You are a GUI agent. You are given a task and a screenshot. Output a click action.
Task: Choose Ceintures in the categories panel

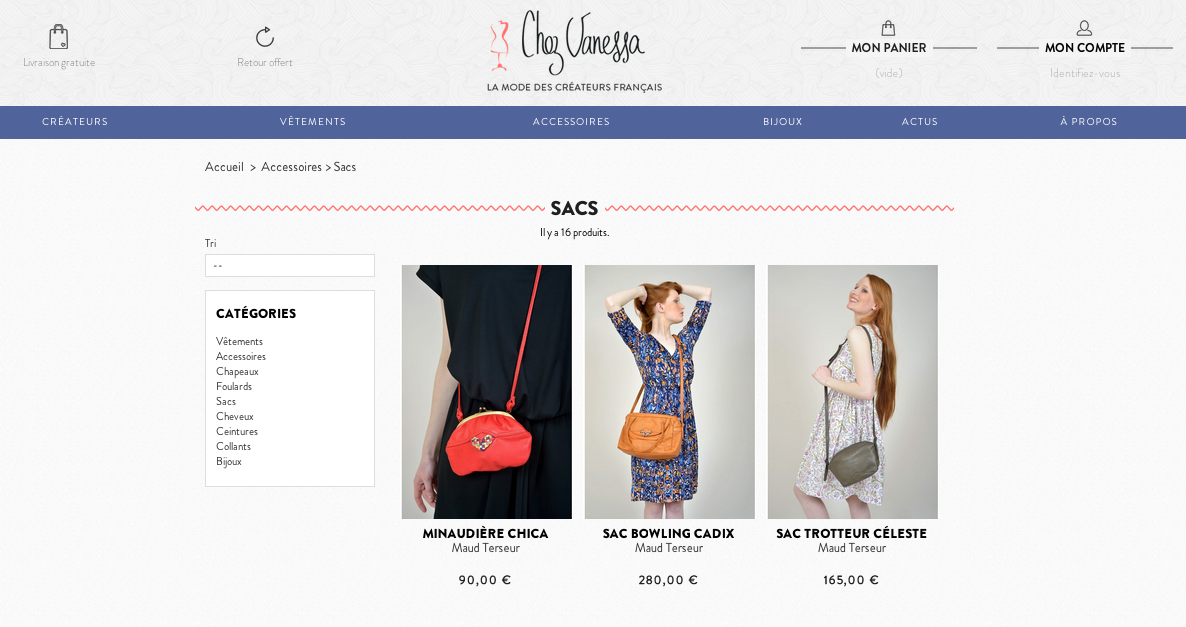237,431
